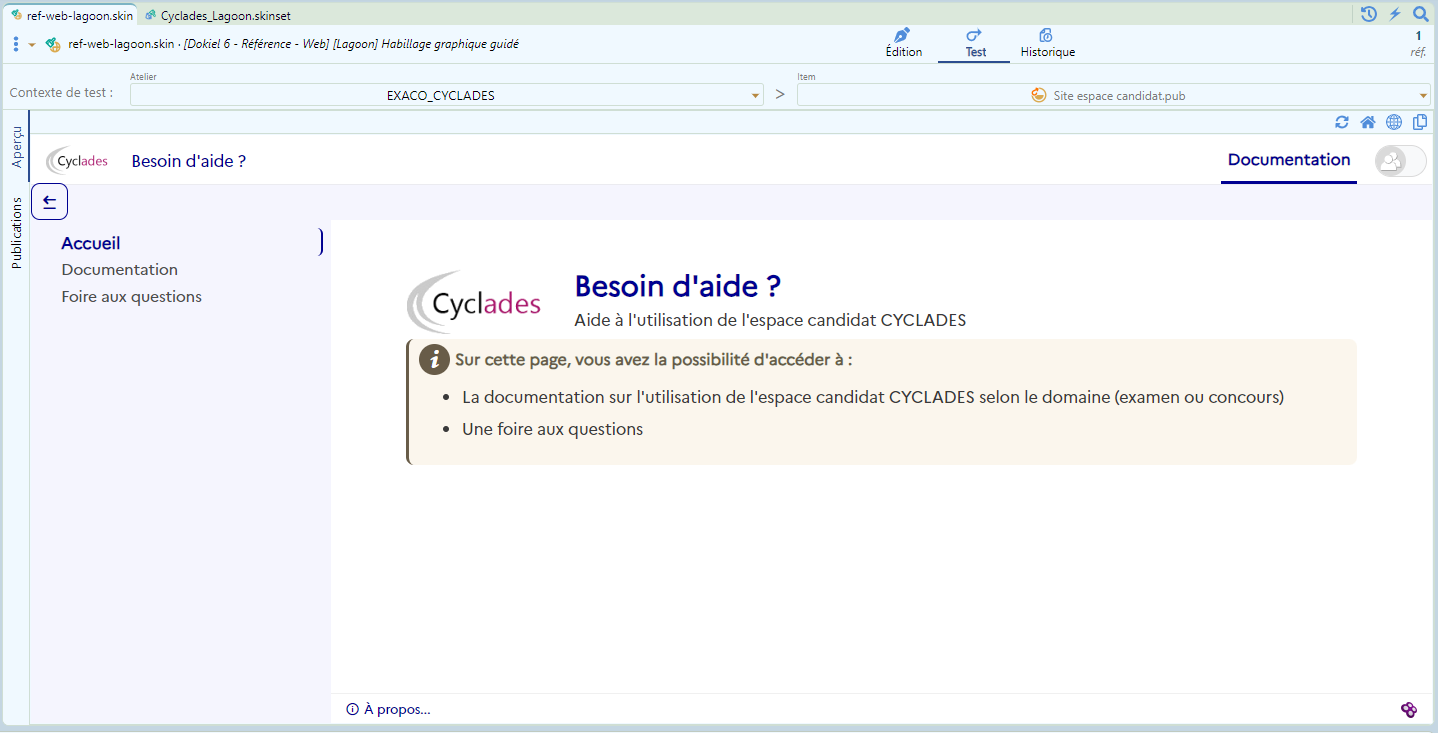Image resolution: width=1438 pixels, height=733 pixels.
Task: Open Foire aux questions in side menu
Action: click(x=131, y=297)
